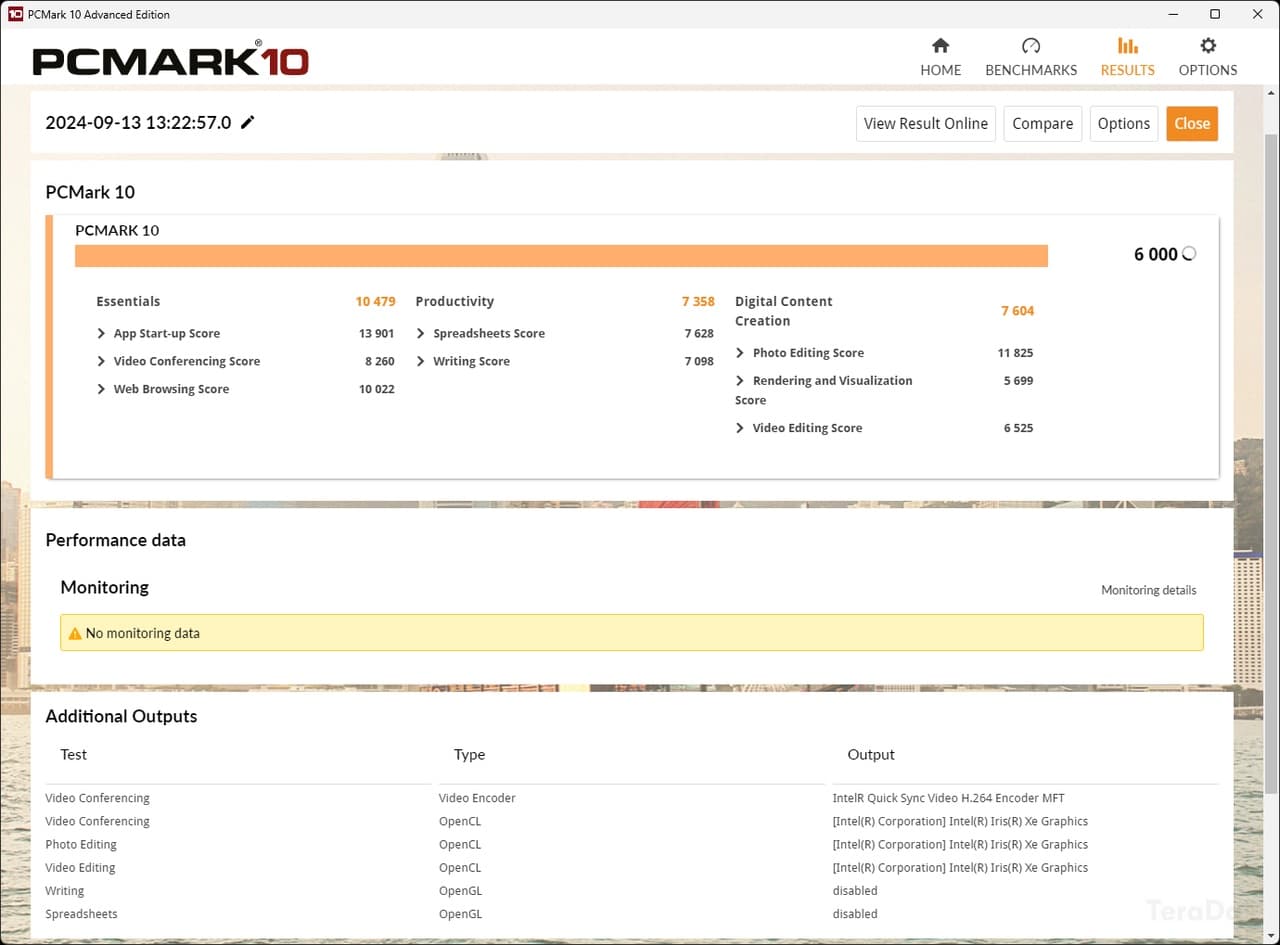Click the Writing value 7 098
This screenshot has width=1280, height=945.
pos(699,361)
